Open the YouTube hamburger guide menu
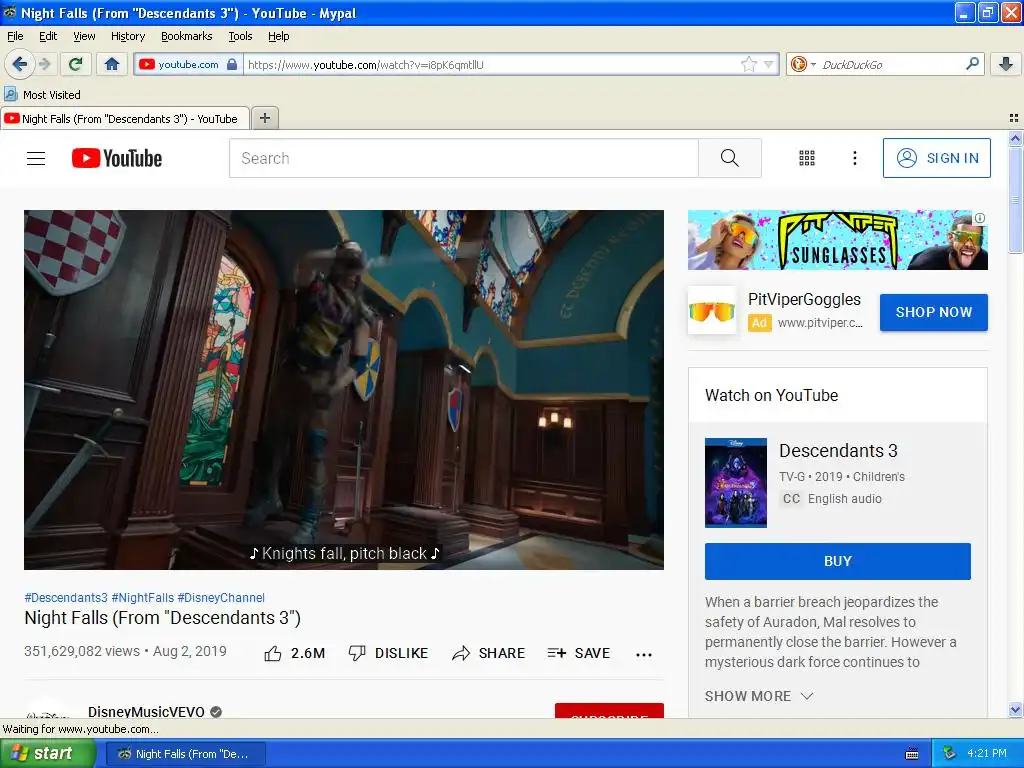Viewport: 1024px width, 768px height. point(36,158)
